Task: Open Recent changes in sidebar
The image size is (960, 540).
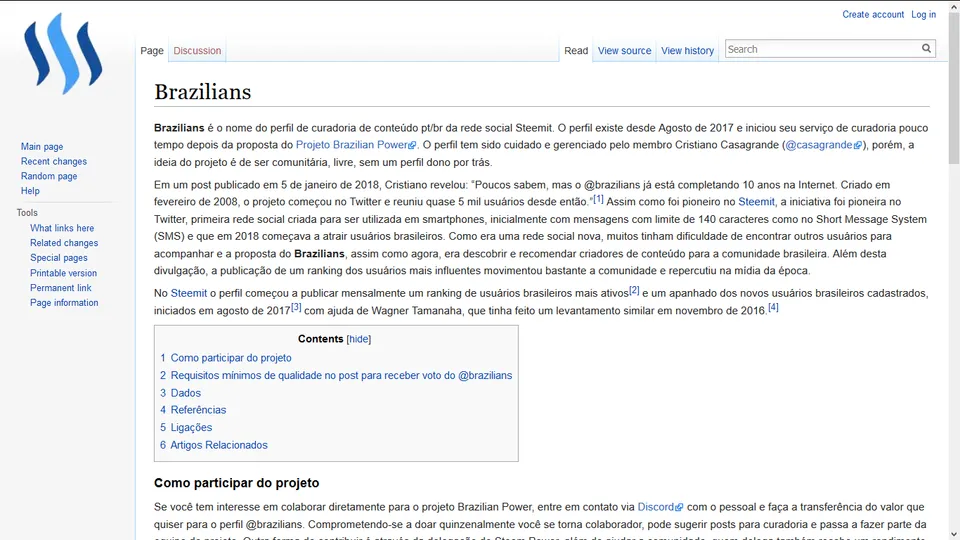Action: point(54,161)
